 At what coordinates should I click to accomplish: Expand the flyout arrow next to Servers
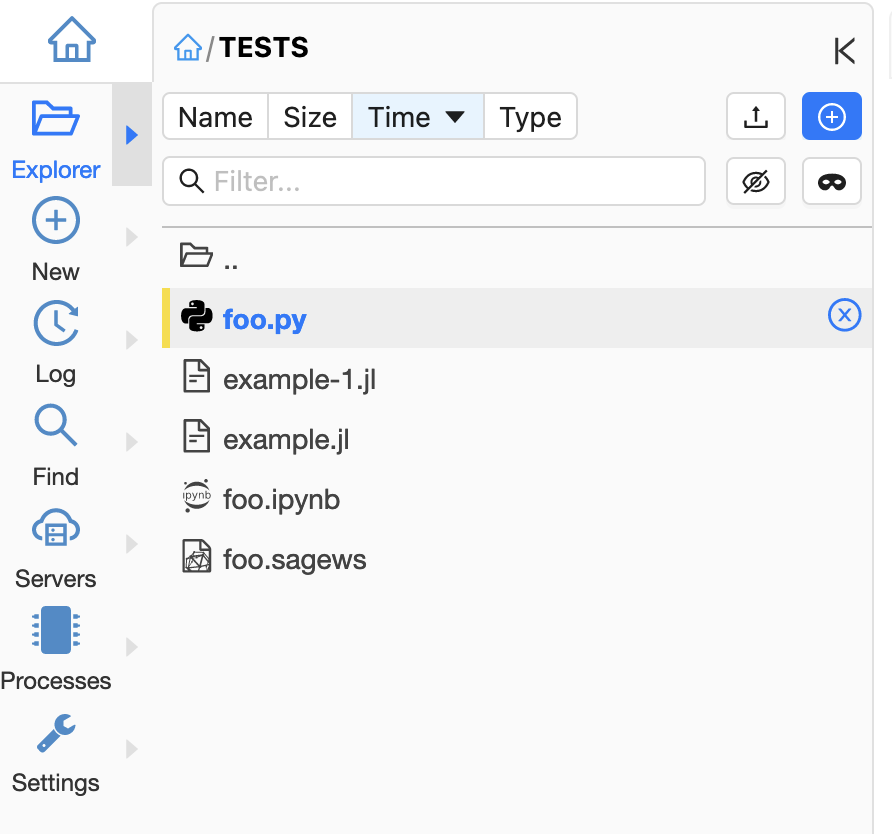131,544
